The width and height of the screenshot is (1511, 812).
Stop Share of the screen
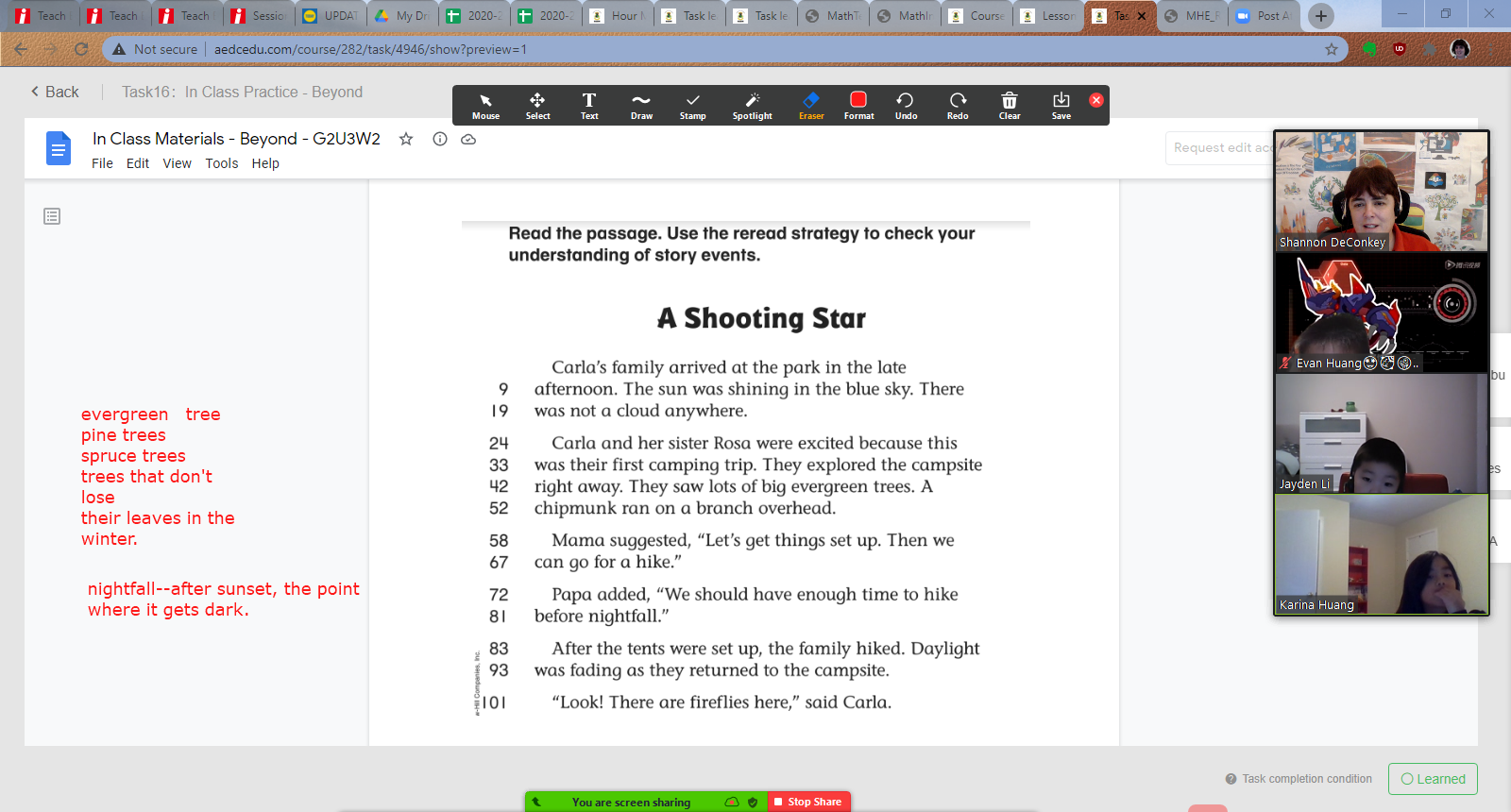pos(808,802)
